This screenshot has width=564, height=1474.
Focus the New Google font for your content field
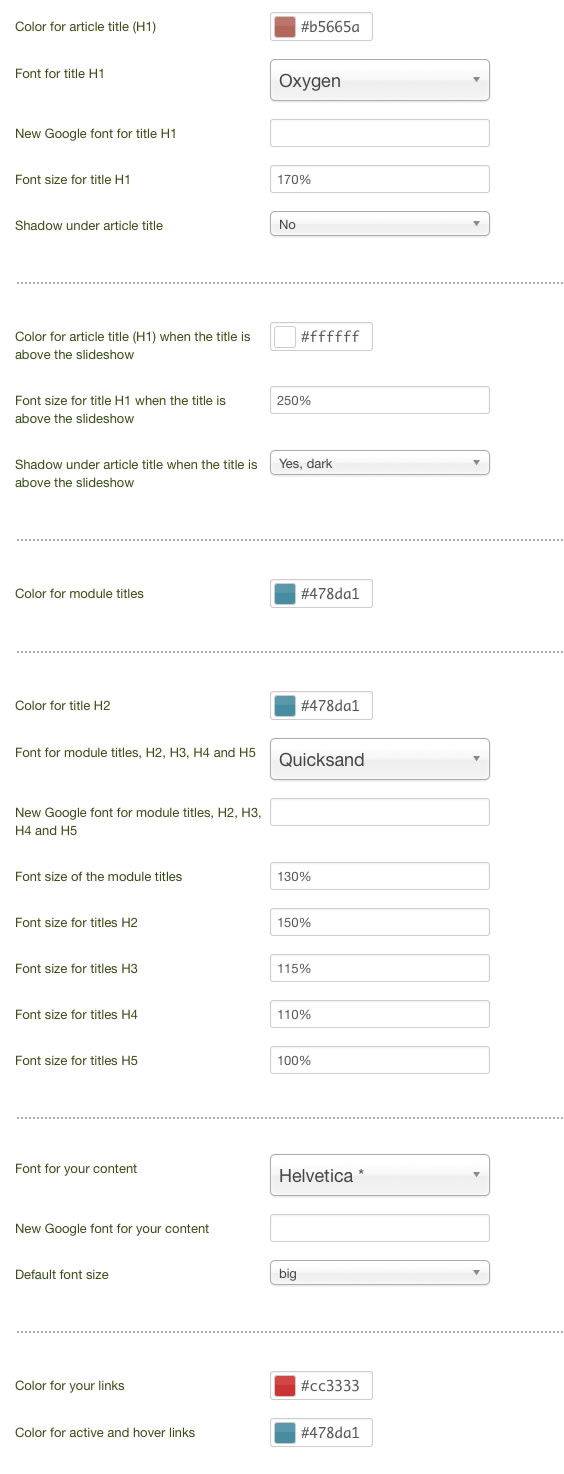coord(380,1228)
